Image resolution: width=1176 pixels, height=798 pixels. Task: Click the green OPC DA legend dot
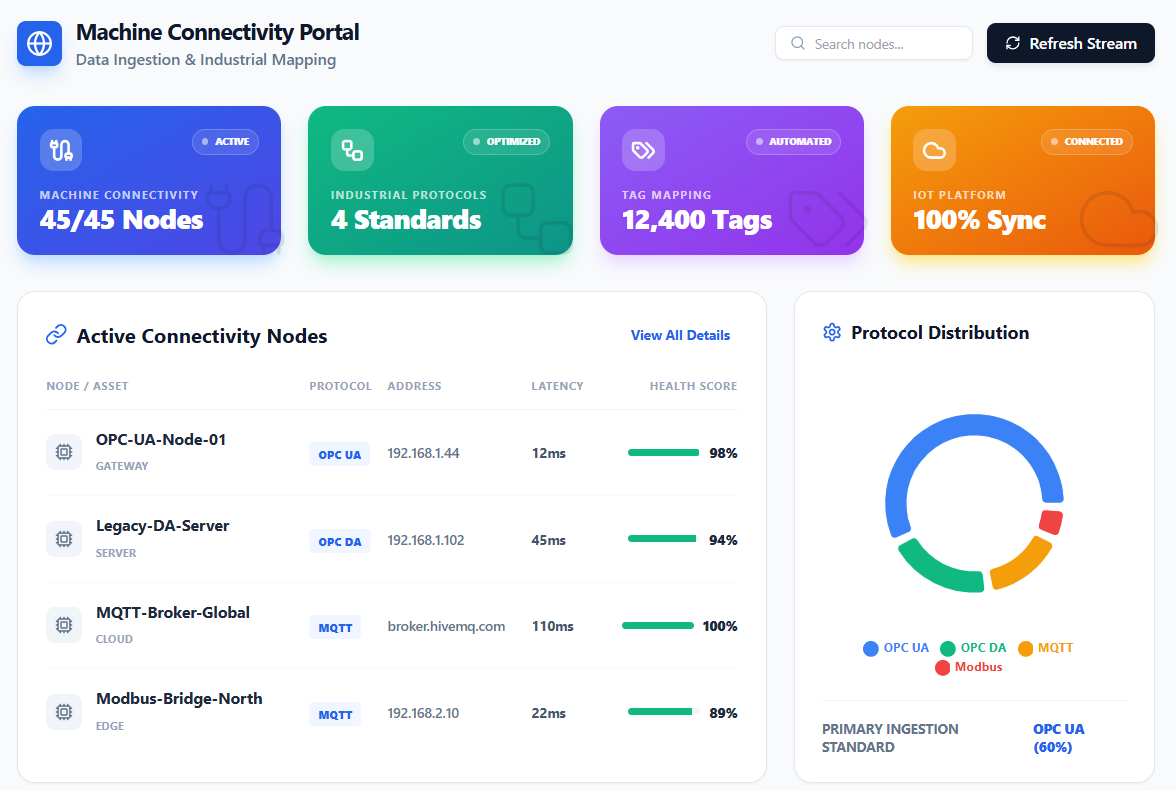[x=948, y=649]
